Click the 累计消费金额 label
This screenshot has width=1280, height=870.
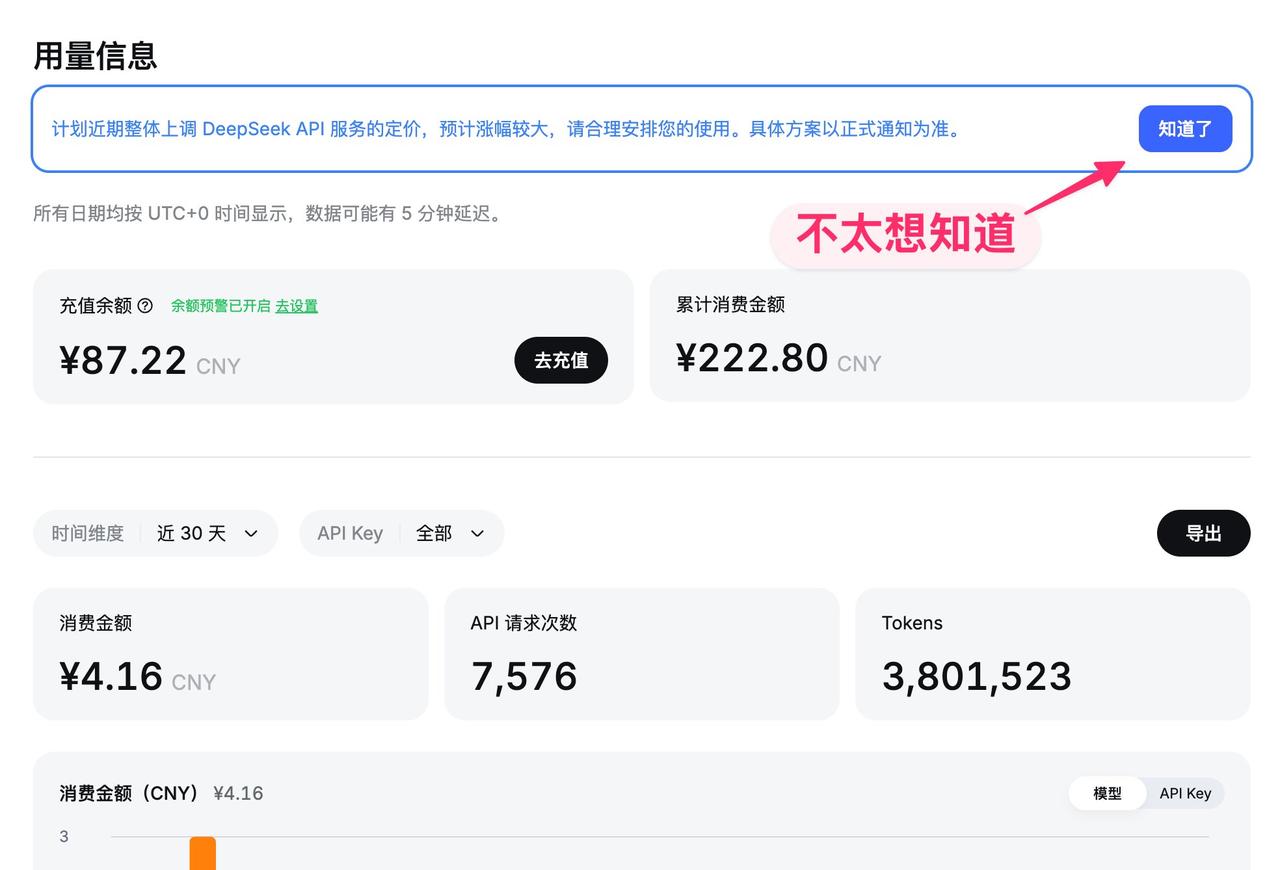[x=730, y=305]
